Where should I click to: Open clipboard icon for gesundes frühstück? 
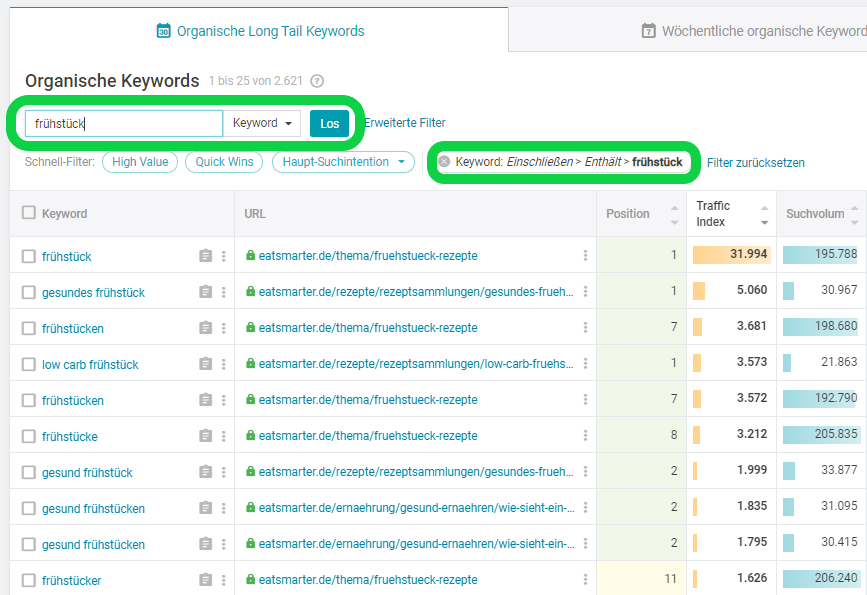pos(205,291)
